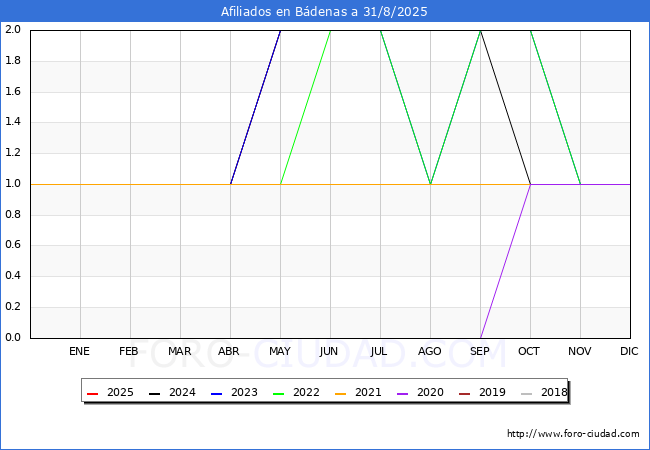
Task: Select the MAY month axis label
Action: click(280, 351)
